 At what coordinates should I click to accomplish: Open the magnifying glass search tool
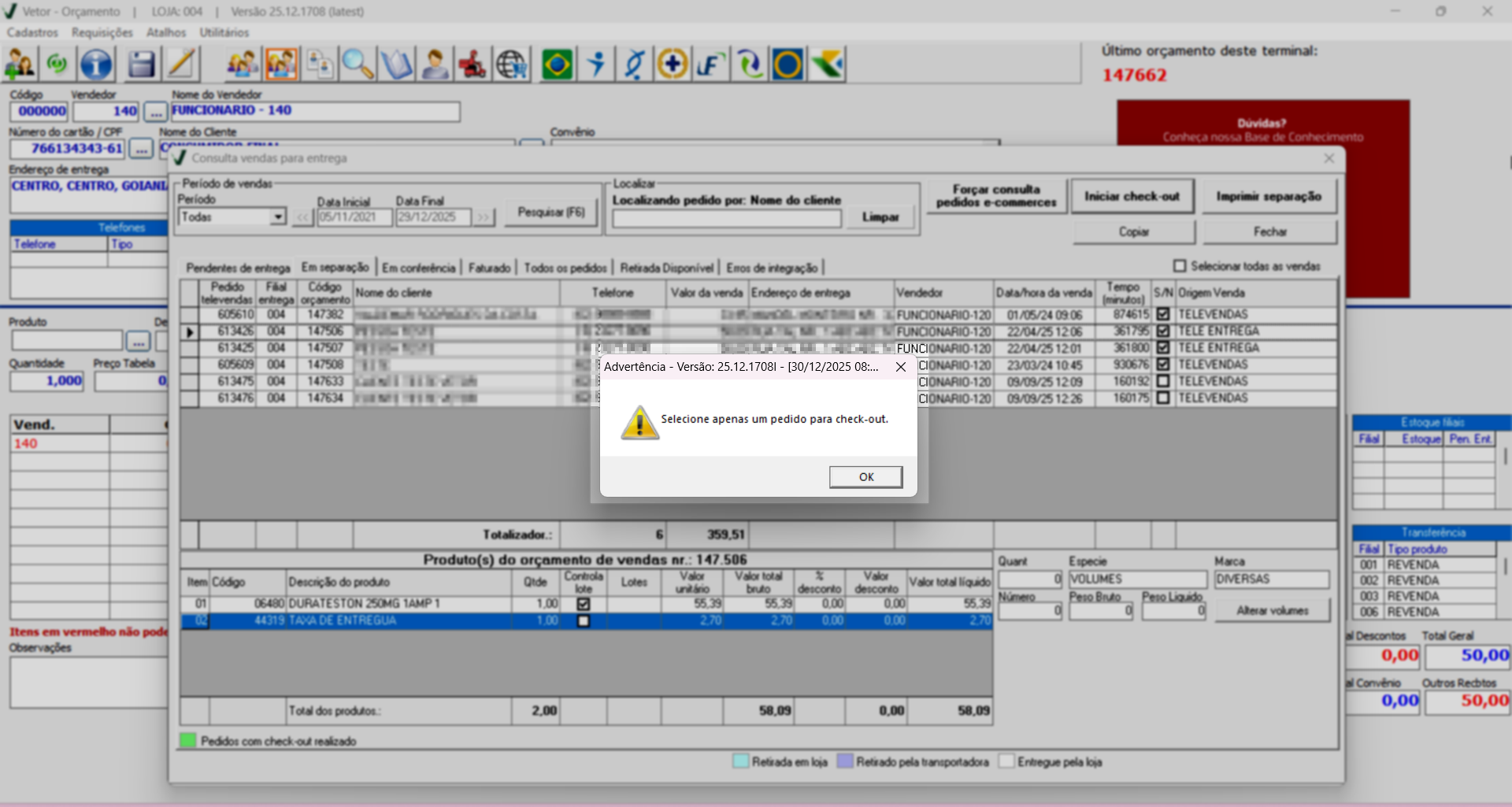(x=358, y=65)
